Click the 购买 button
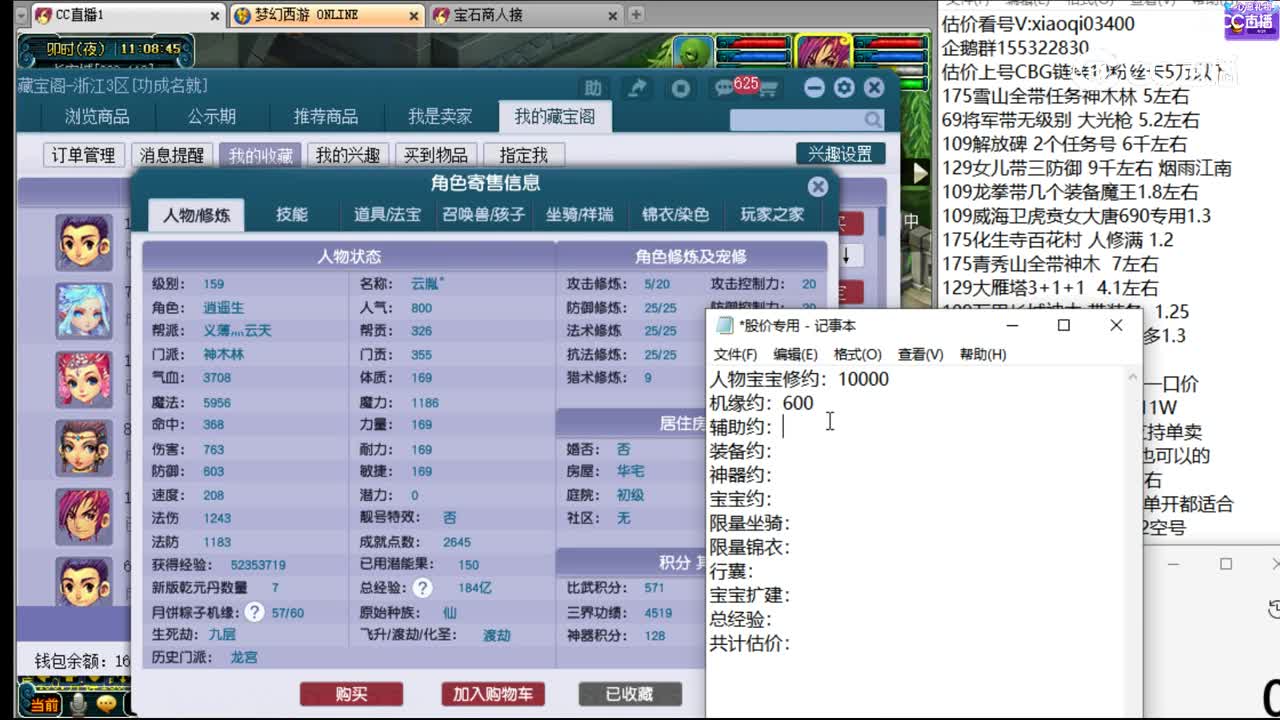The image size is (1280, 720). click(351, 694)
